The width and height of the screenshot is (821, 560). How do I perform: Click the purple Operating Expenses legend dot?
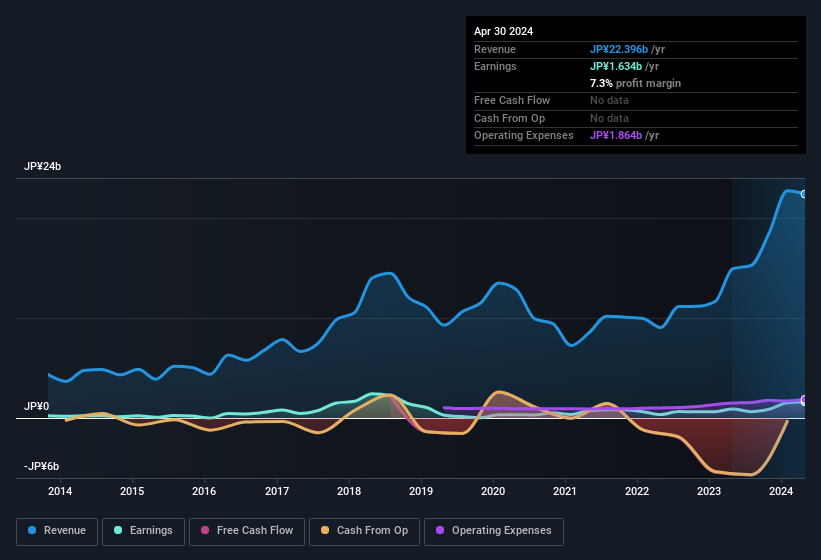[x=440, y=531]
